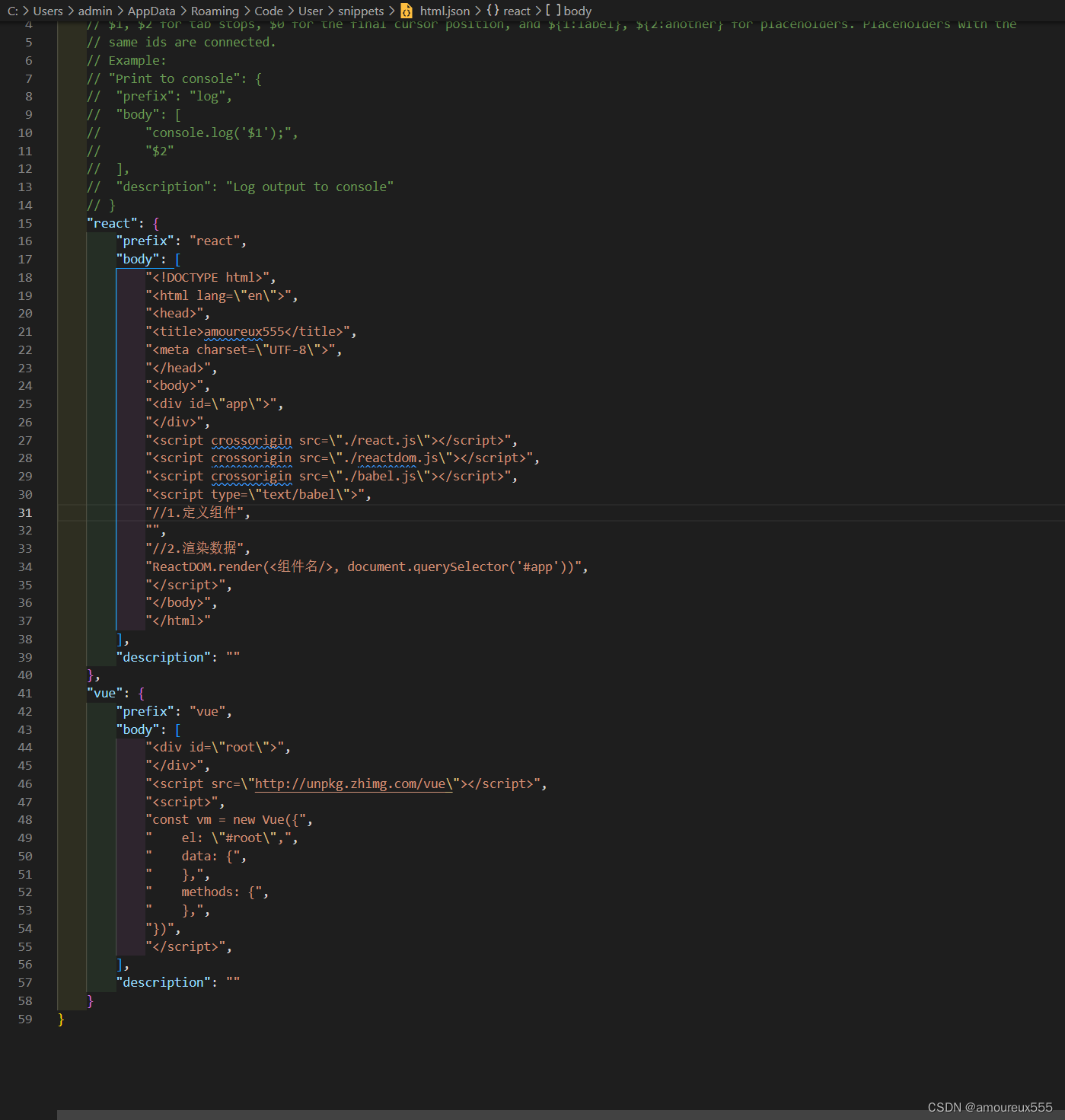Click the "prefix": "vue" line

[174, 711]
